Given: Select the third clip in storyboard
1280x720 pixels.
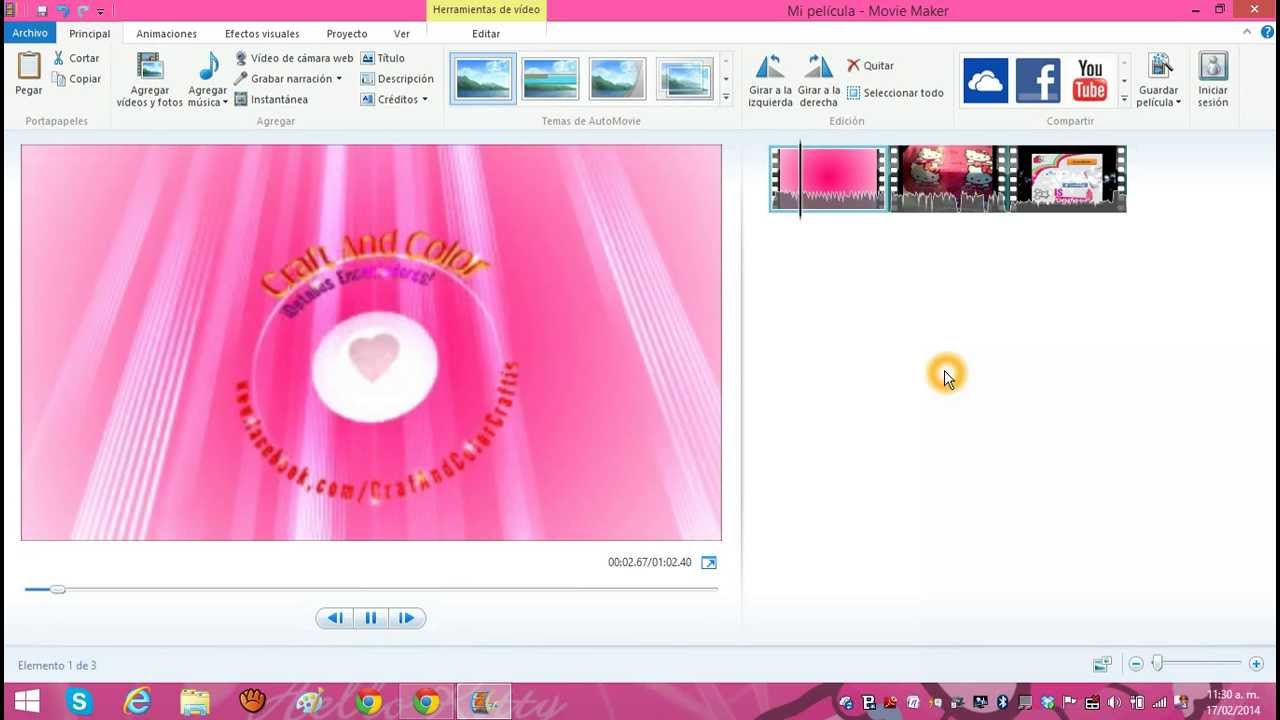Looking at the screenshot, I should pos(1068,179).
